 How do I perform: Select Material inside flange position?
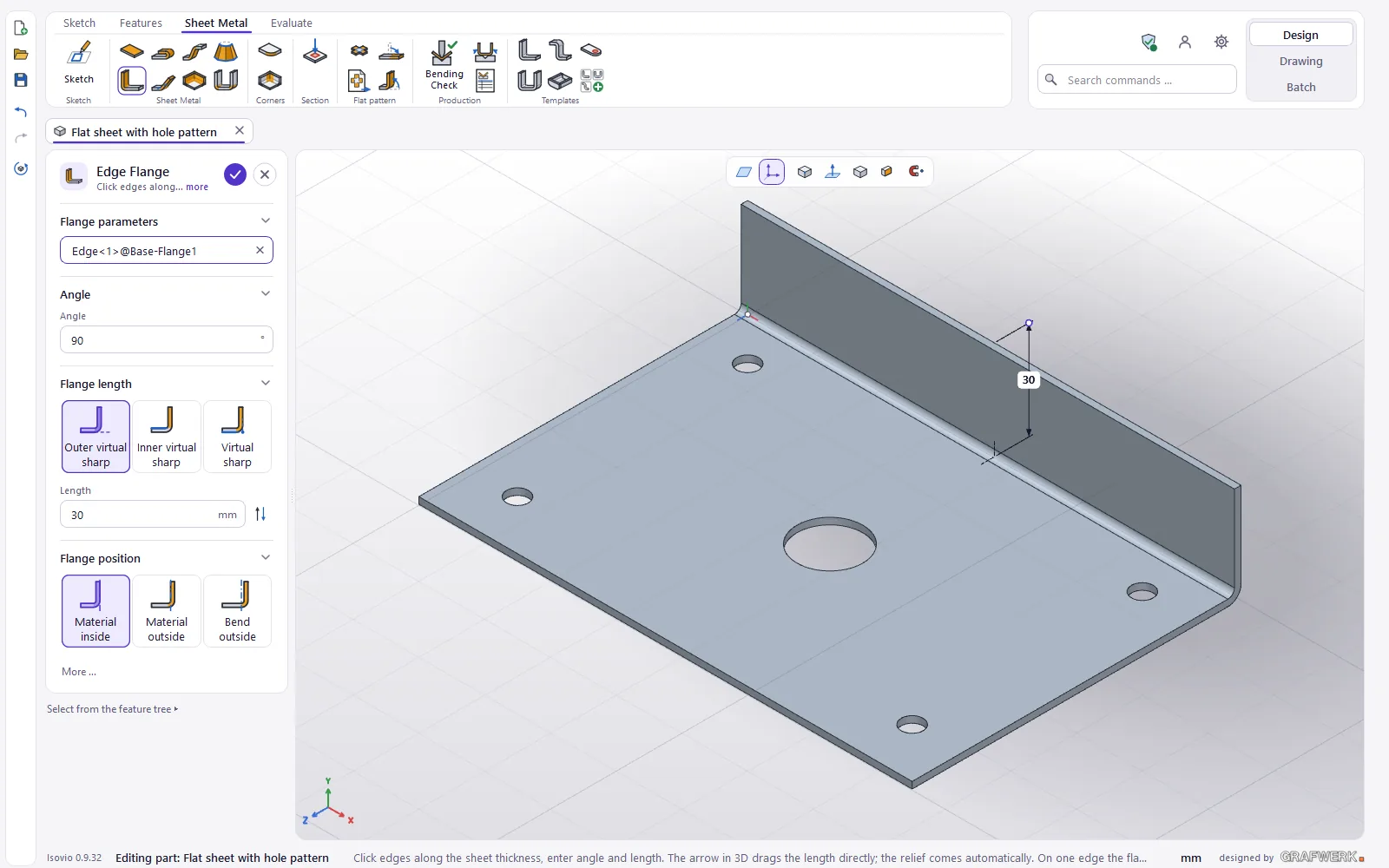click(95, 611)
